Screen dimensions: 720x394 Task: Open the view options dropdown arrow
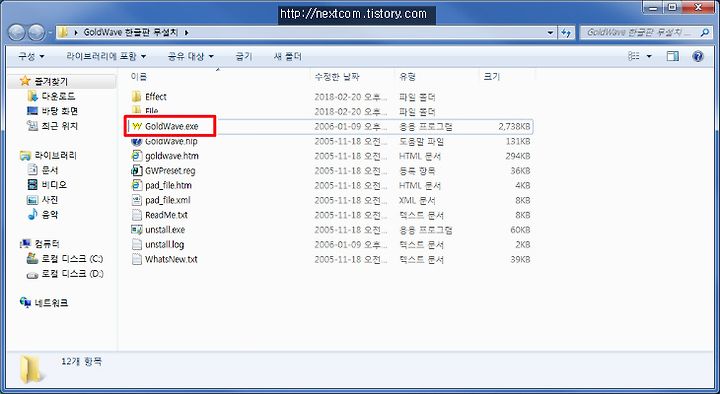tap(649, 56)
